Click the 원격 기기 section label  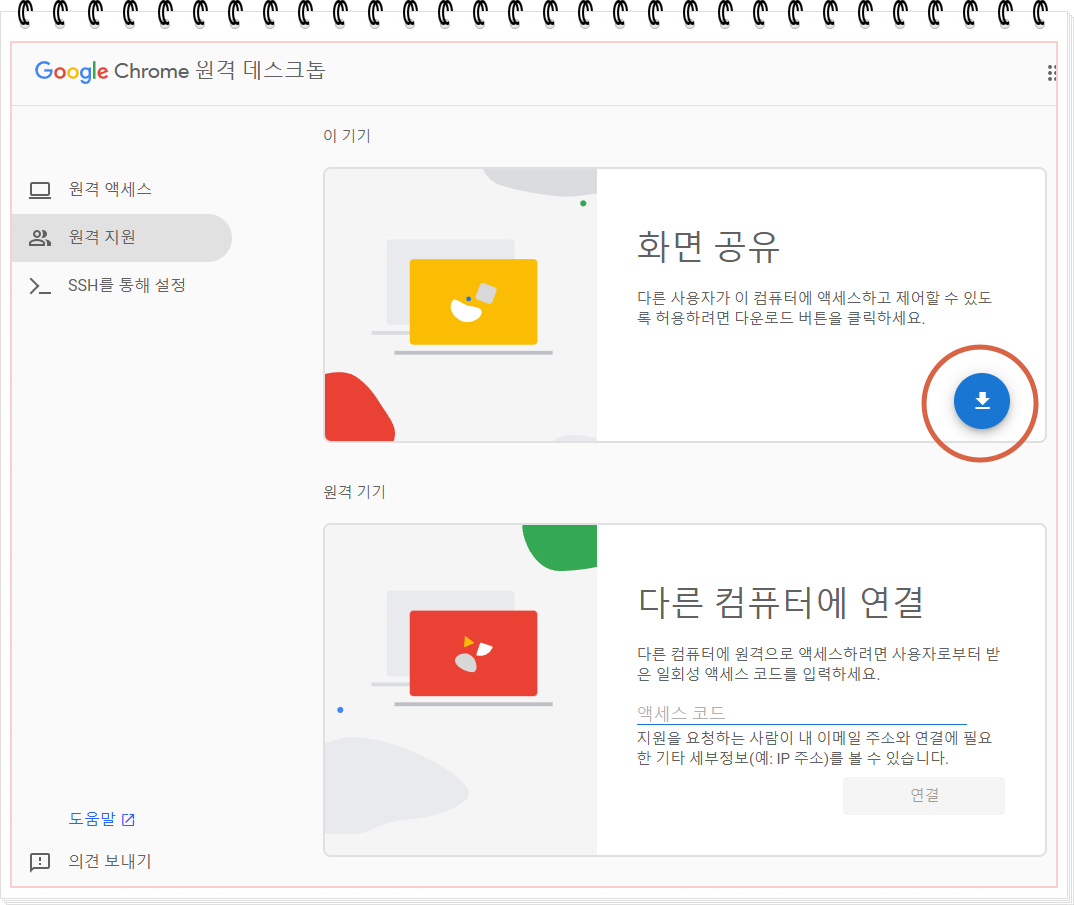tap(354, 492)
